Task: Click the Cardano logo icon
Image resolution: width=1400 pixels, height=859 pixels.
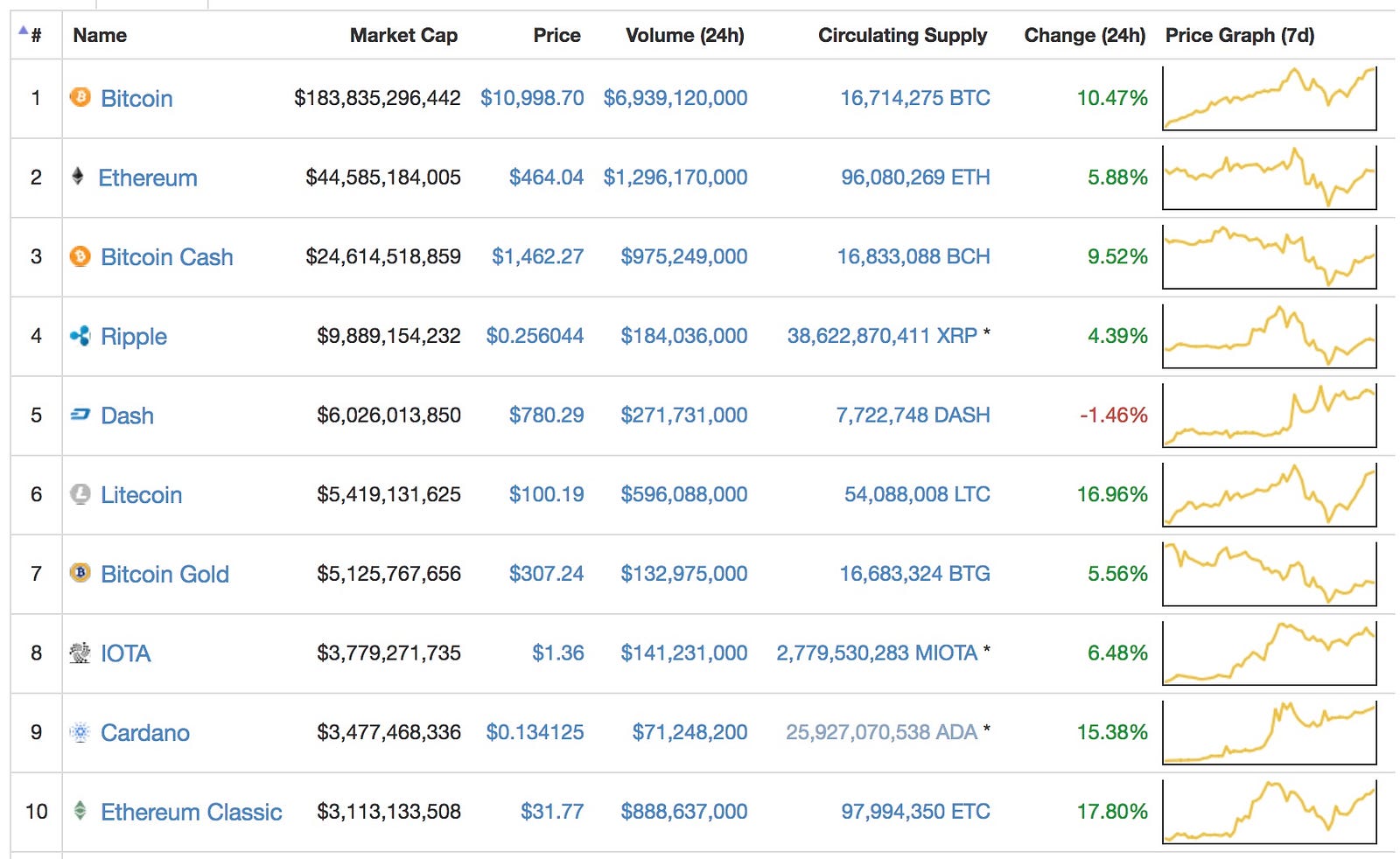Action: click(x=80, y=732)
